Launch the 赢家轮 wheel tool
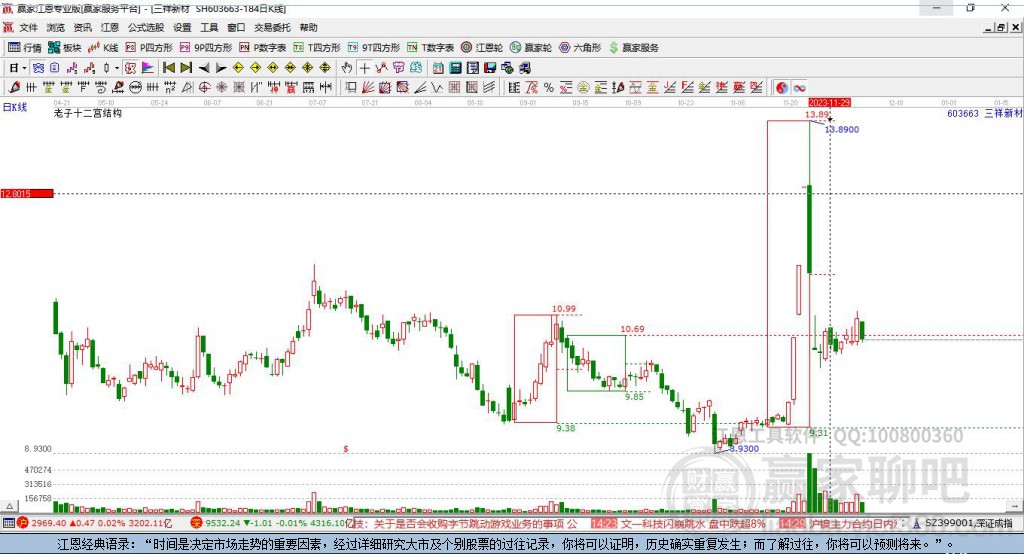 (x=531, y=48)
